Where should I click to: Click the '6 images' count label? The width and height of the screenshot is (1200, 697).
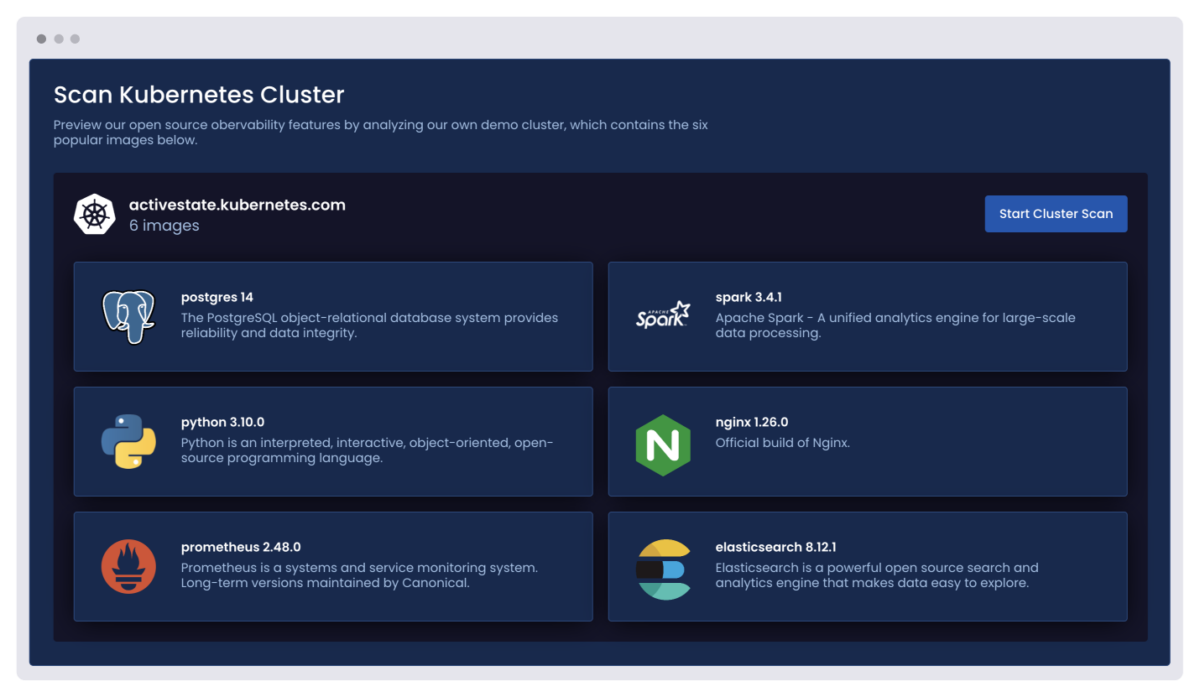(164, 226)
